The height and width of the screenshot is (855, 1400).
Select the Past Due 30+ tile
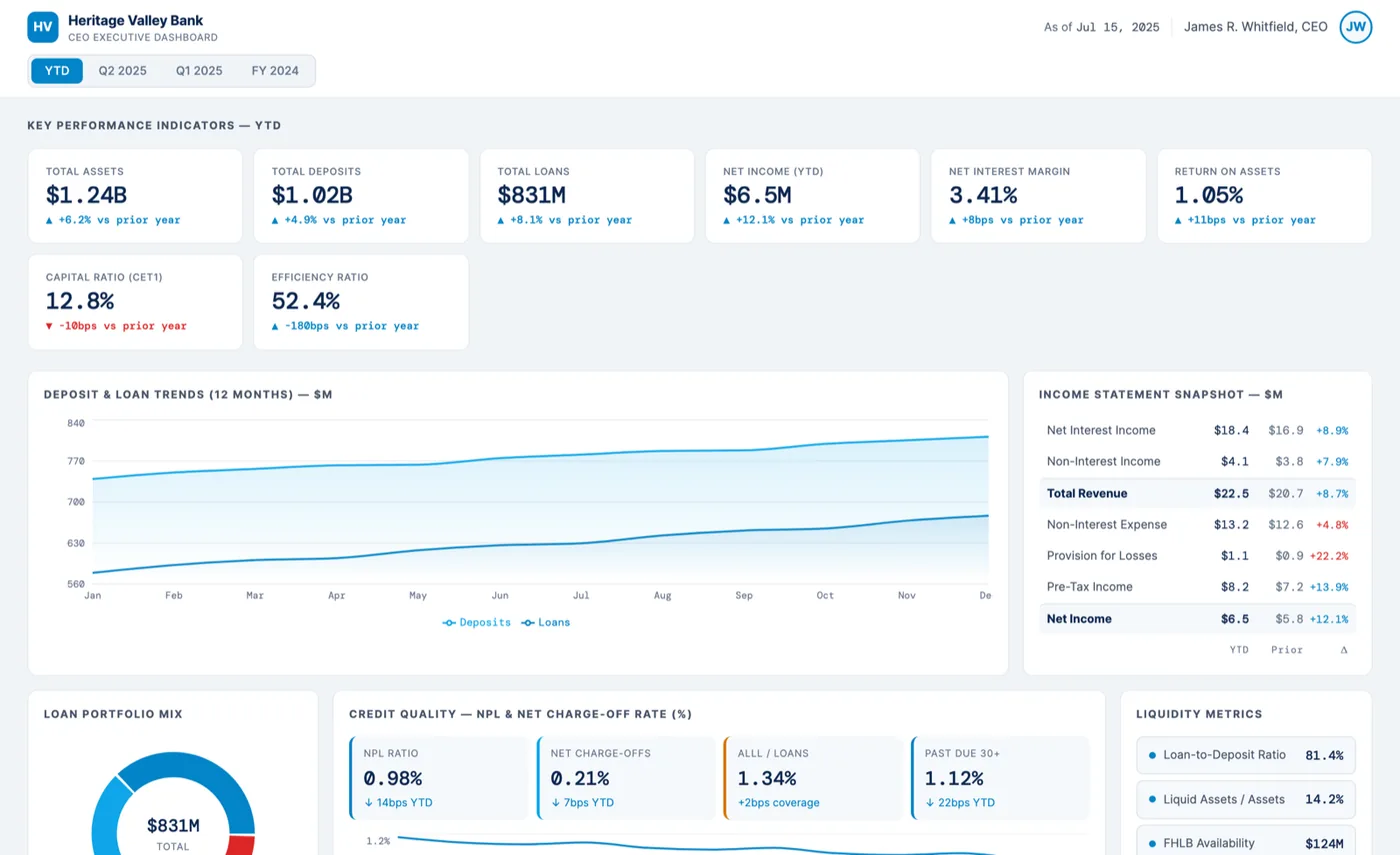1000,778
